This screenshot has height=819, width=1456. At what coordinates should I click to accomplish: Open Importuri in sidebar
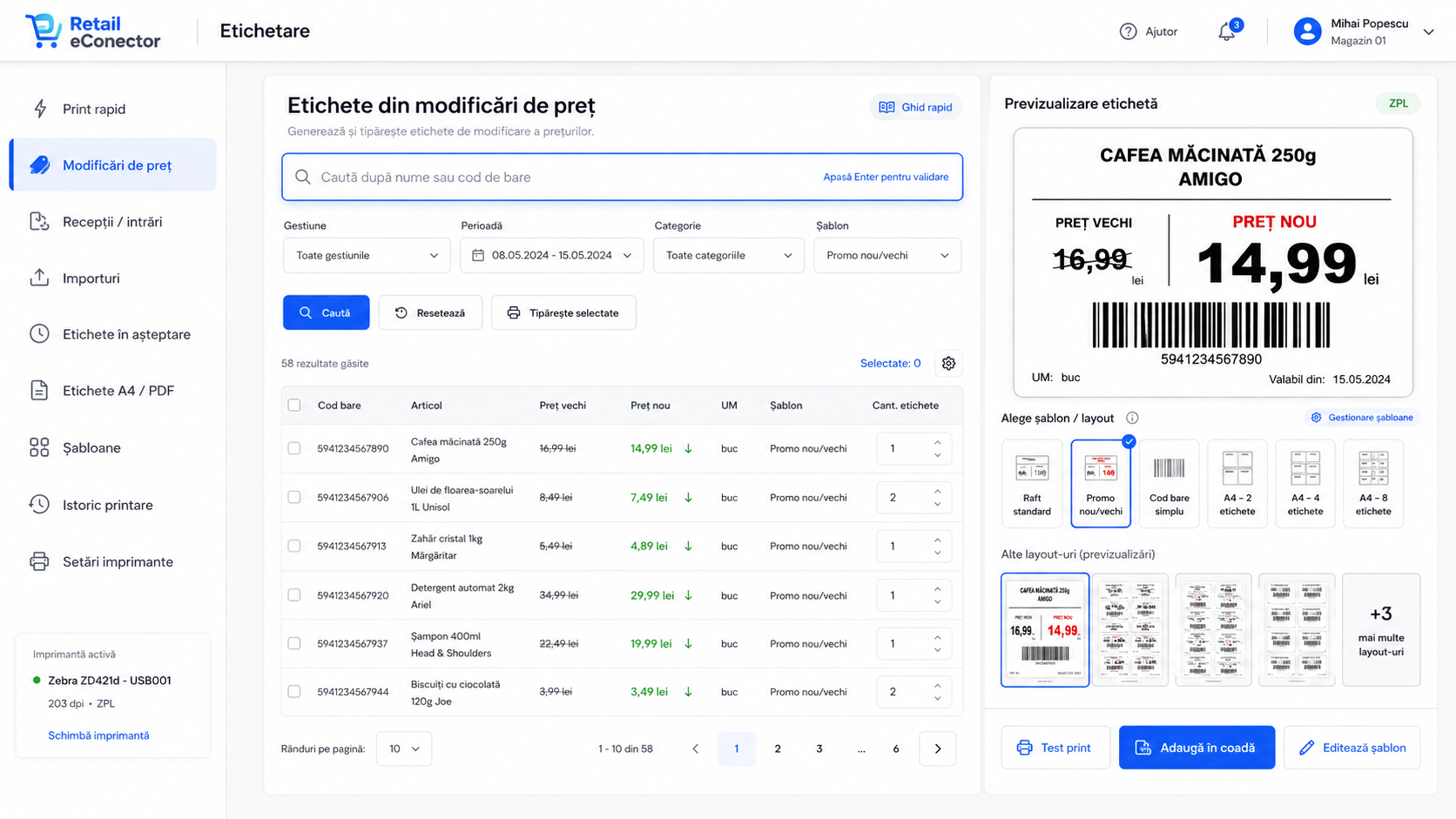pyautogui.click(x=113, y=279)
